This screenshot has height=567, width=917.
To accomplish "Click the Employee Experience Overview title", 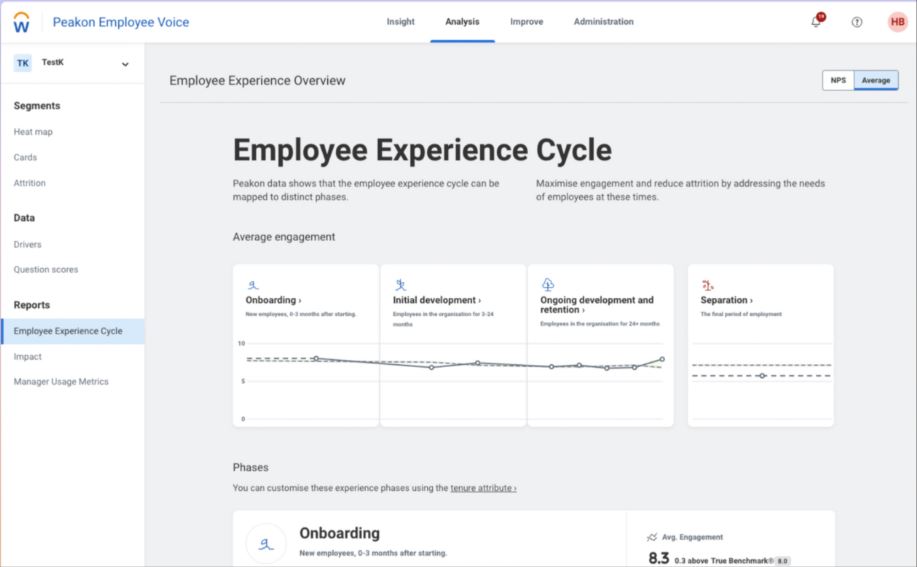I will pos(257,81).
